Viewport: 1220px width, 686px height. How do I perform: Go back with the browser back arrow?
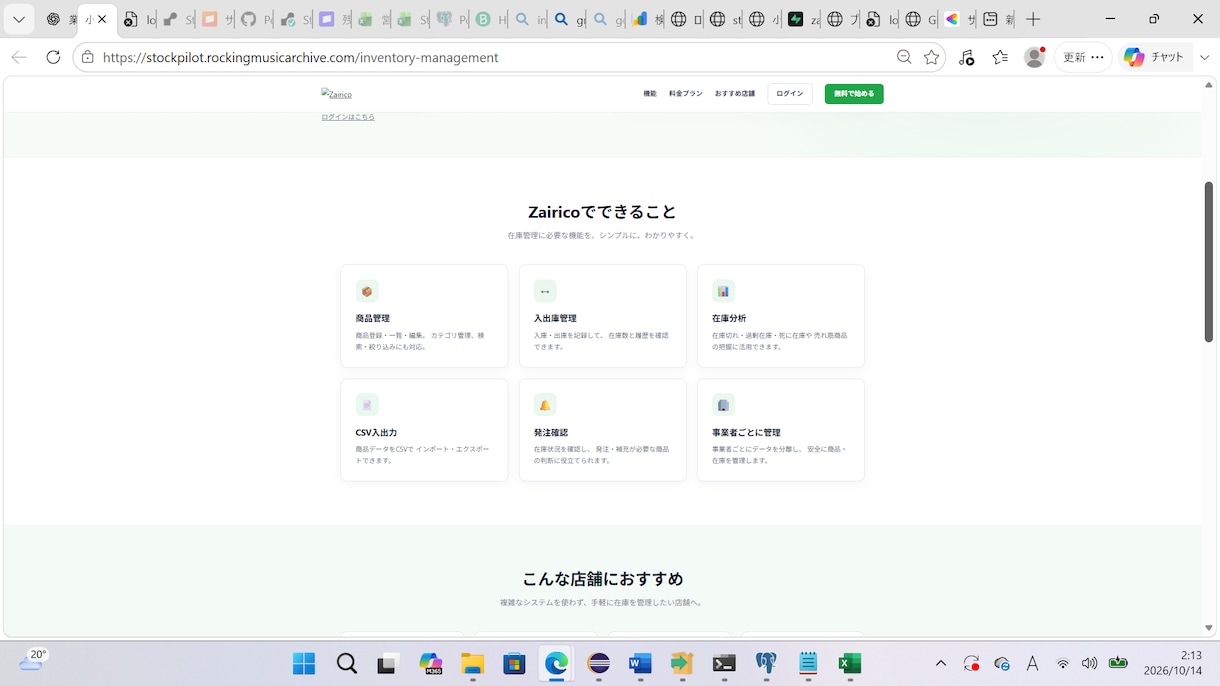19,57
